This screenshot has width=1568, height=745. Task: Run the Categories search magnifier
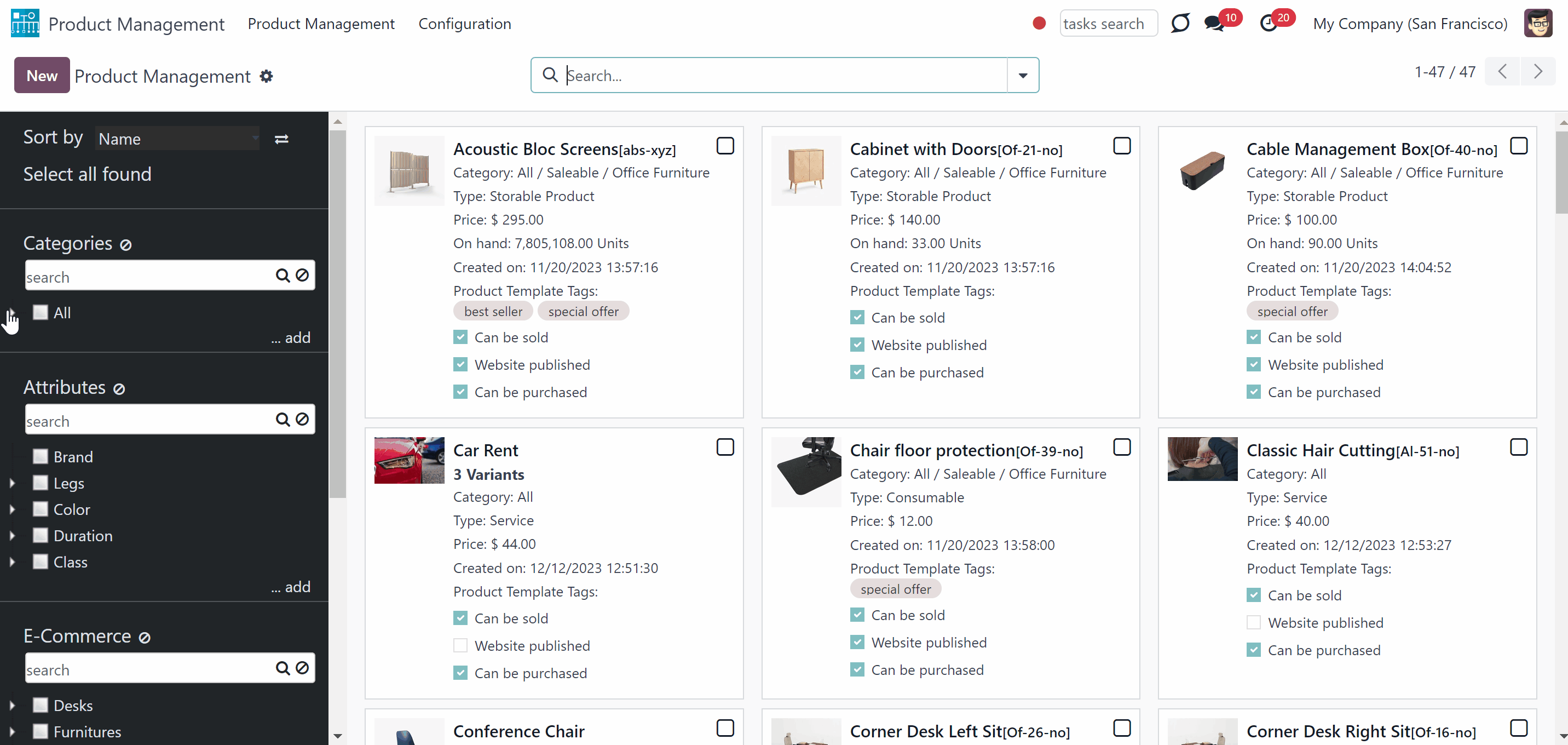[x=283, y=276]
